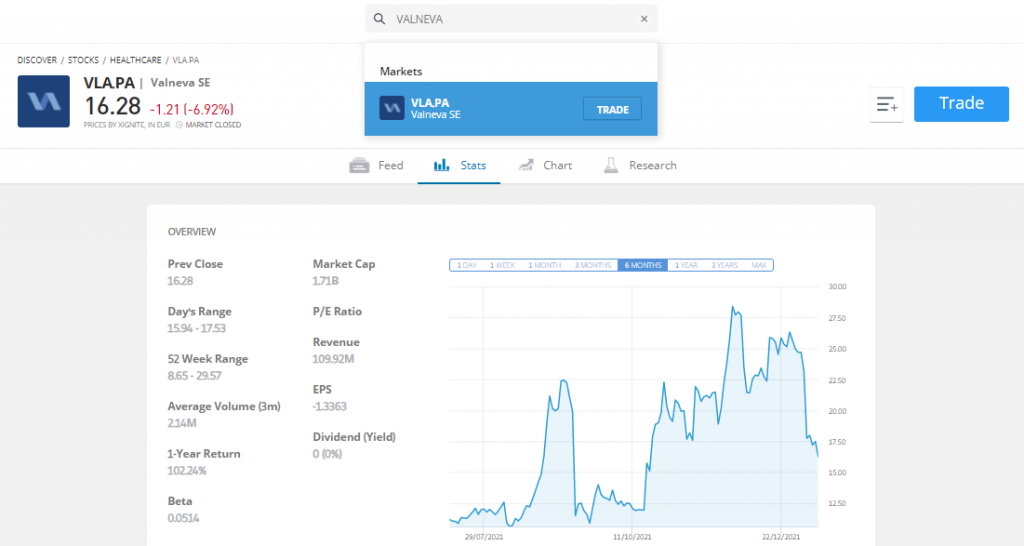This screenshot has height=546, width=1024.
Task: Open the Research tab
Action: point(640,166)
